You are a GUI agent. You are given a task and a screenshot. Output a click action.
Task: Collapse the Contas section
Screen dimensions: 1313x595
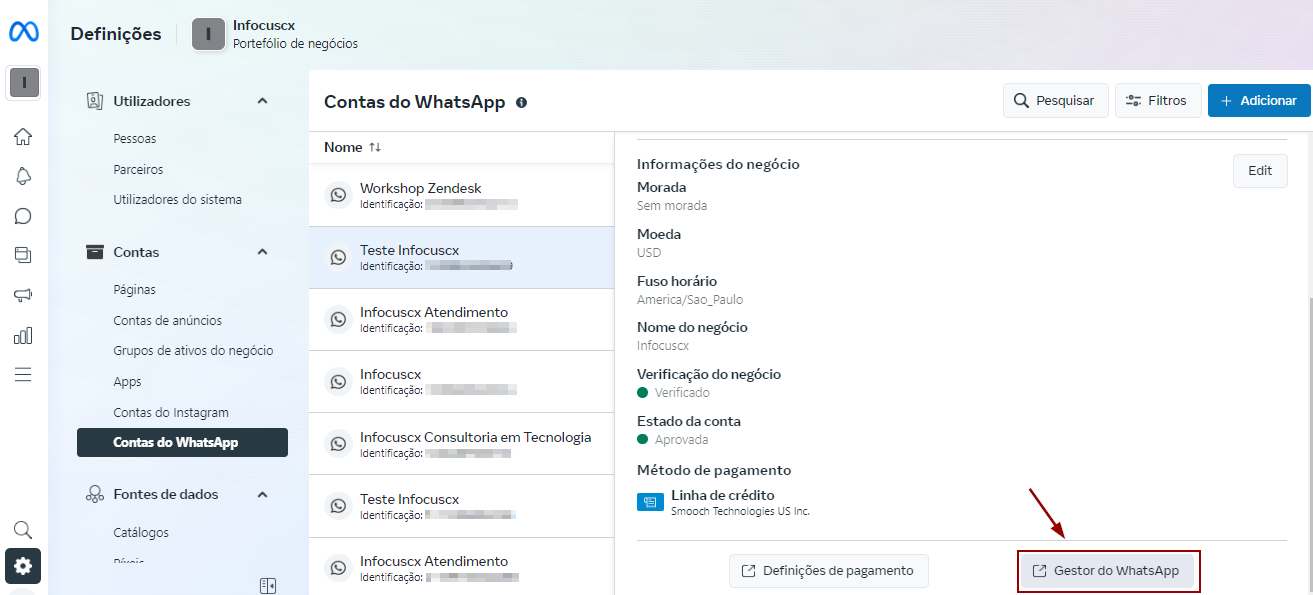coord(262,252)
